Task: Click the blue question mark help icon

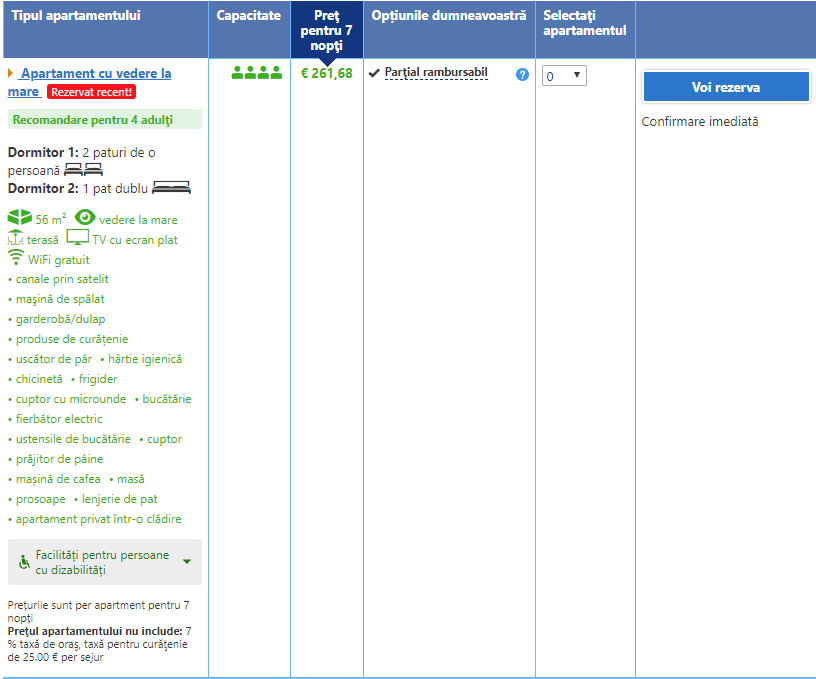Action: click(522, 75)
